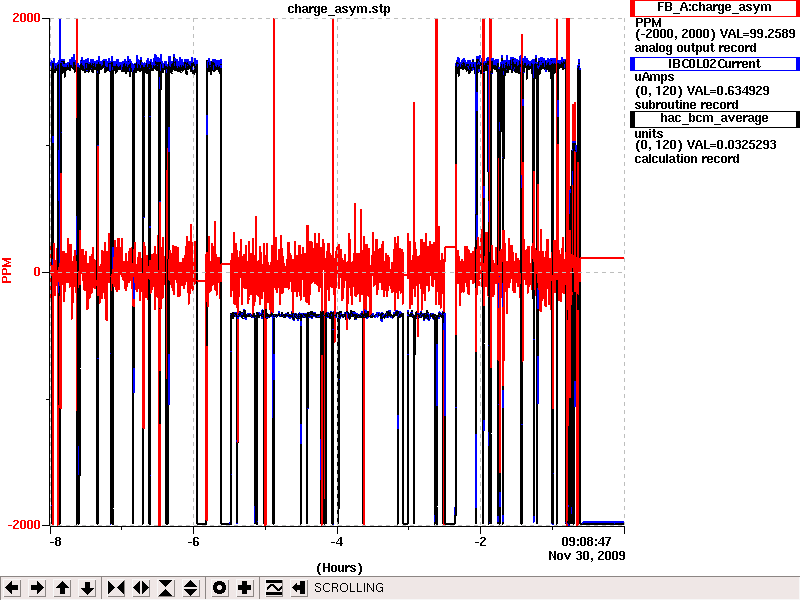800x600 pixels.
Task: Zoom out on the vertical axis
Action: tap(191, 588)
